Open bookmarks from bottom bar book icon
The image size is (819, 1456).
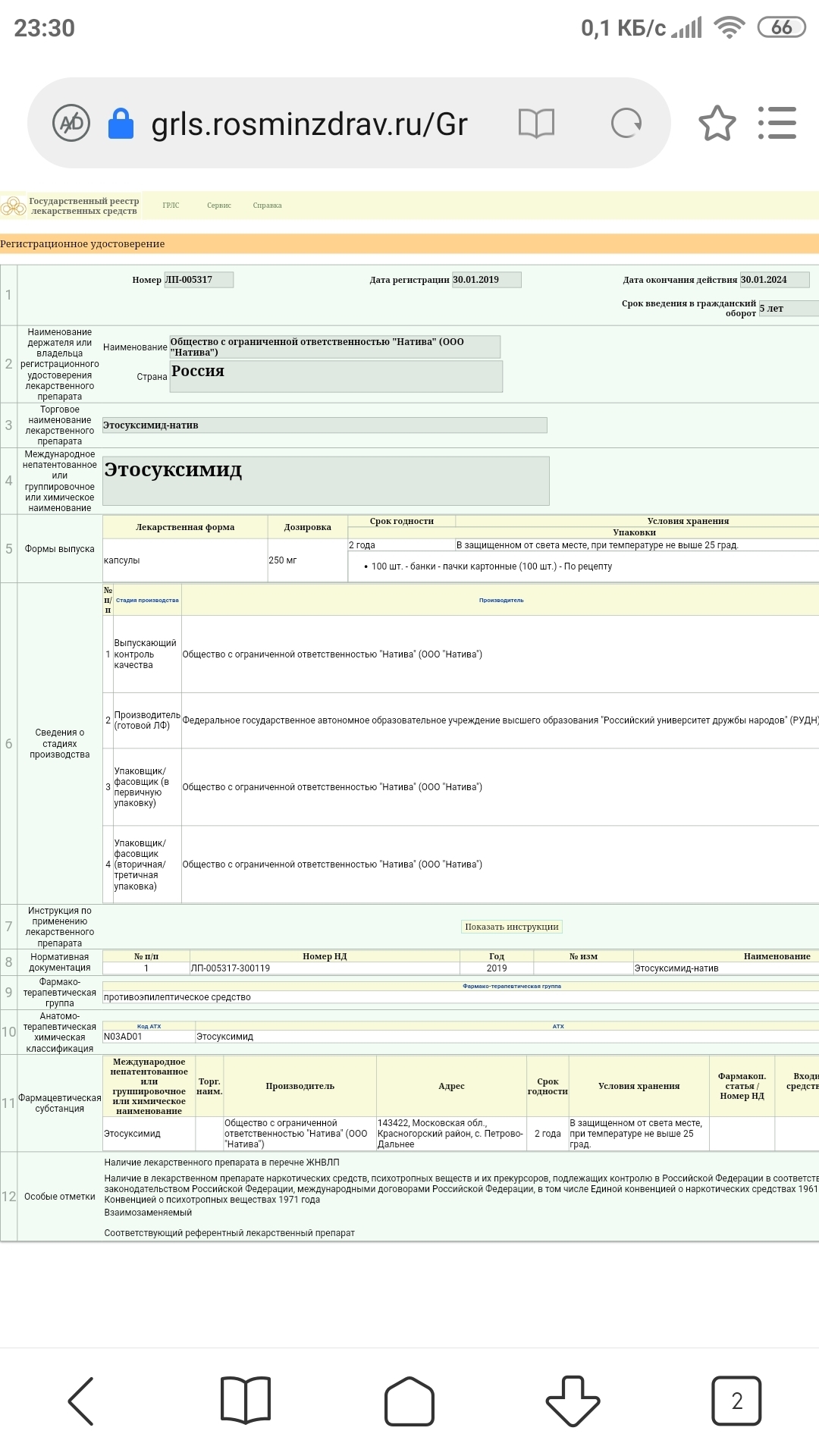245,1401
